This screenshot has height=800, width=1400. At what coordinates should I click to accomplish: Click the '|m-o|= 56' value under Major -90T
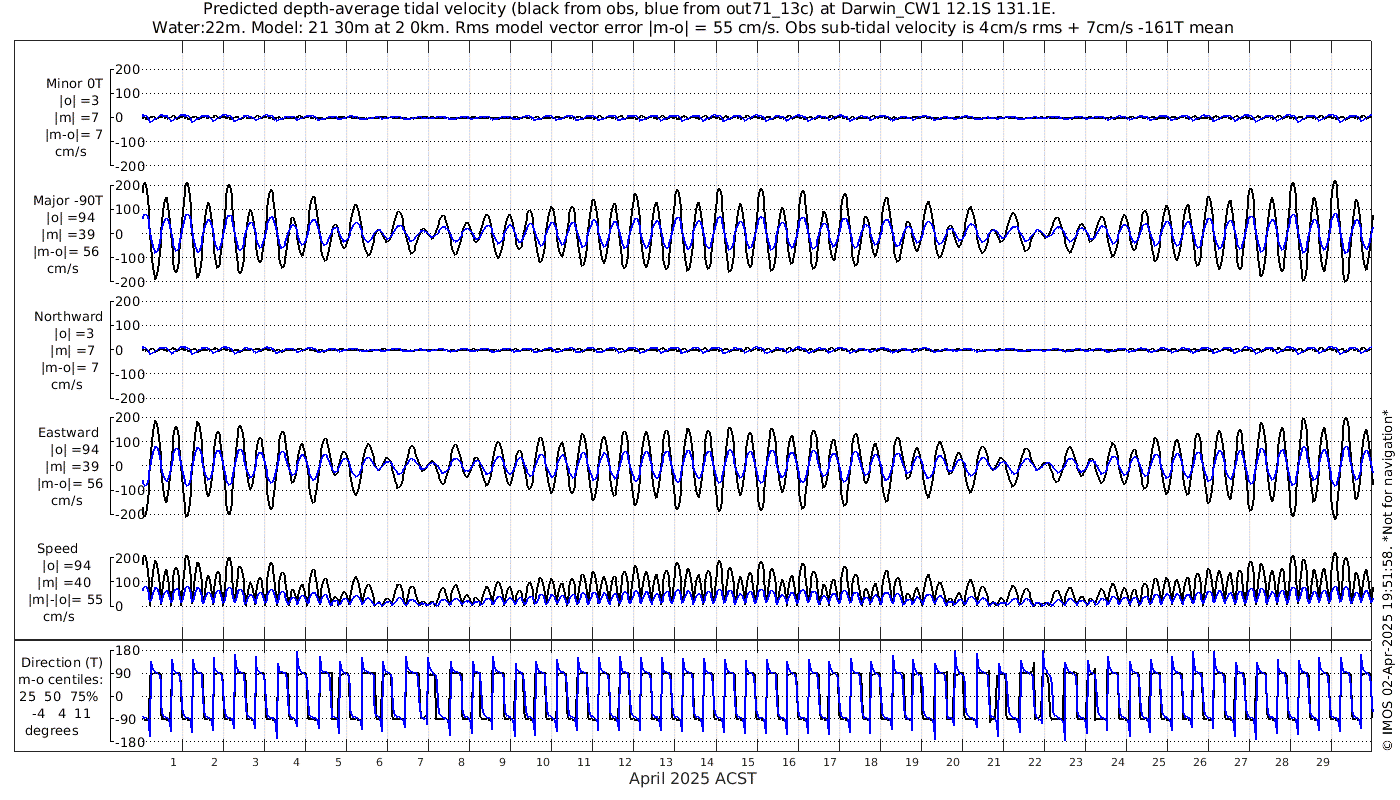[66, 251]
